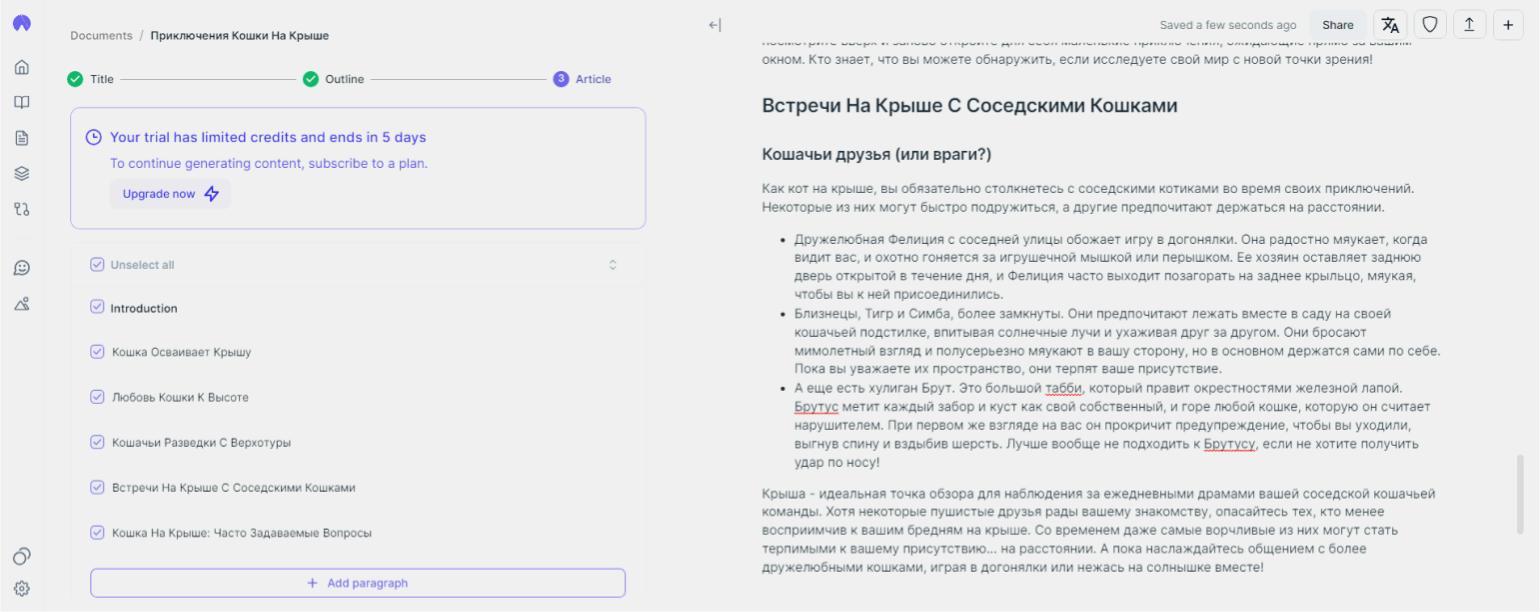This screenshot has width=1540, height=612.
Task: Click the article vertical scrollbar
Action: pos(1521,495)
